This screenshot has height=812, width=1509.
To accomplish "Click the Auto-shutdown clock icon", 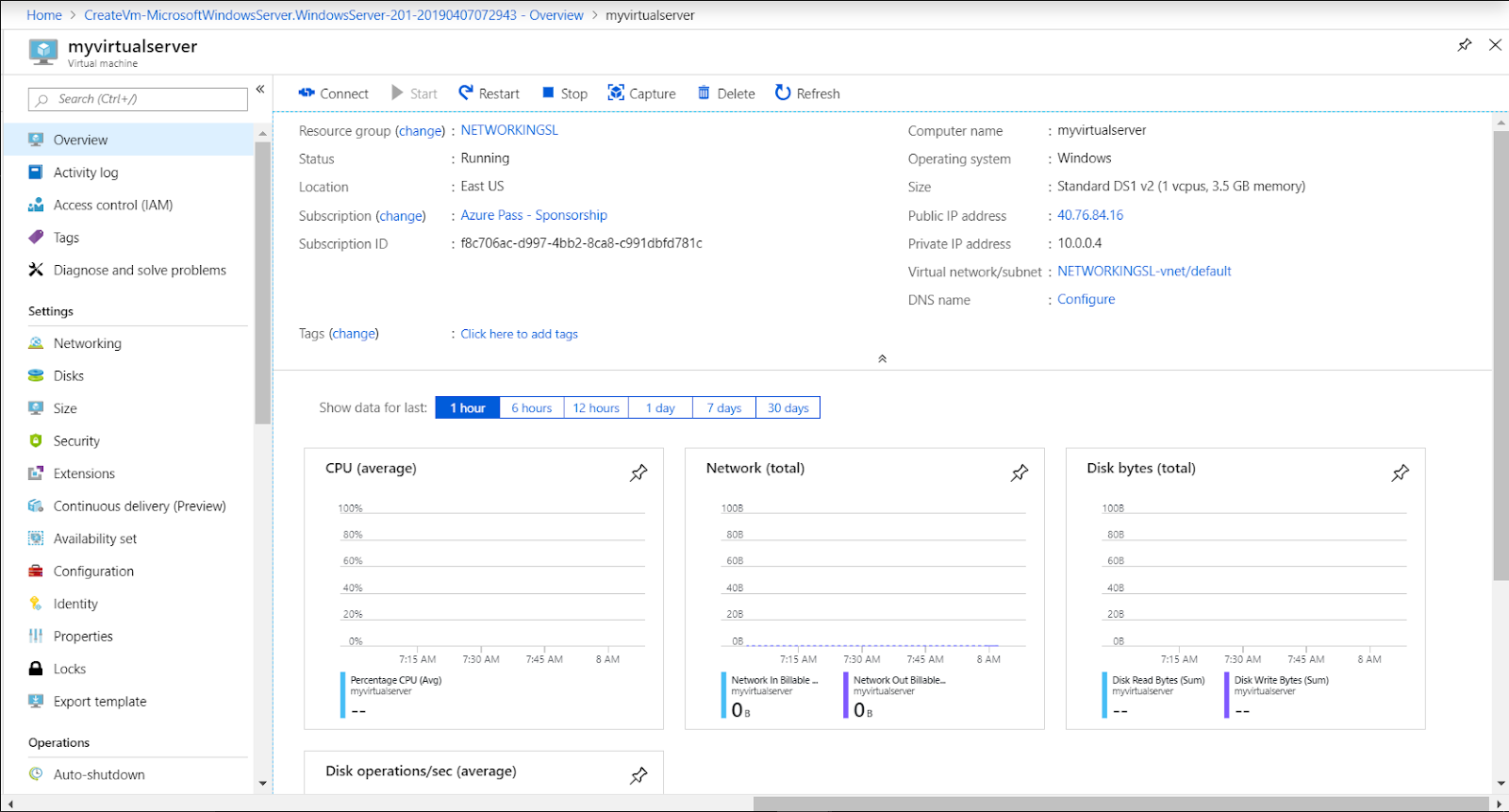I will coord(36,774).
